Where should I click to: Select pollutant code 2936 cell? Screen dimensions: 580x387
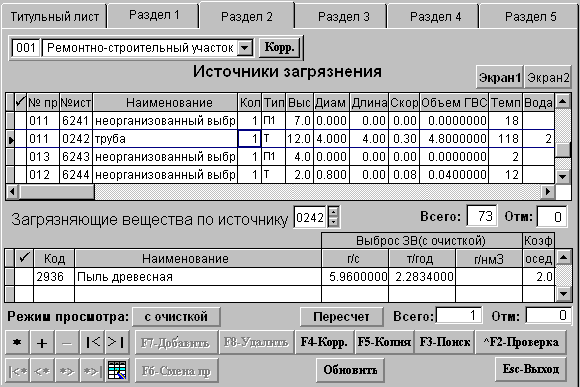54,276
